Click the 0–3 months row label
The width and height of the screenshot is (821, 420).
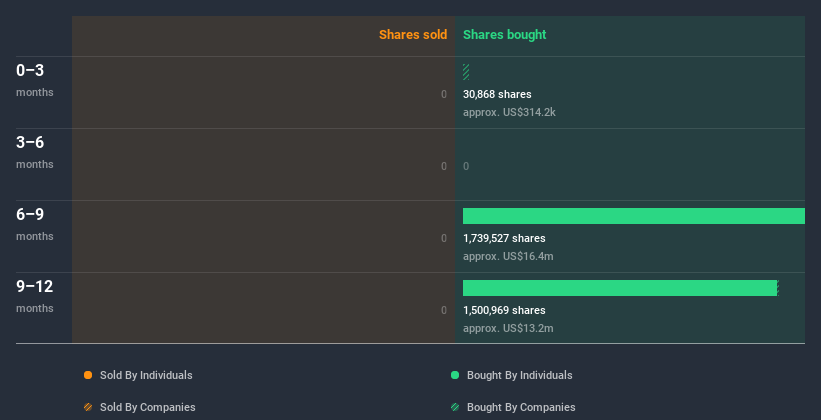click(35, 80)
